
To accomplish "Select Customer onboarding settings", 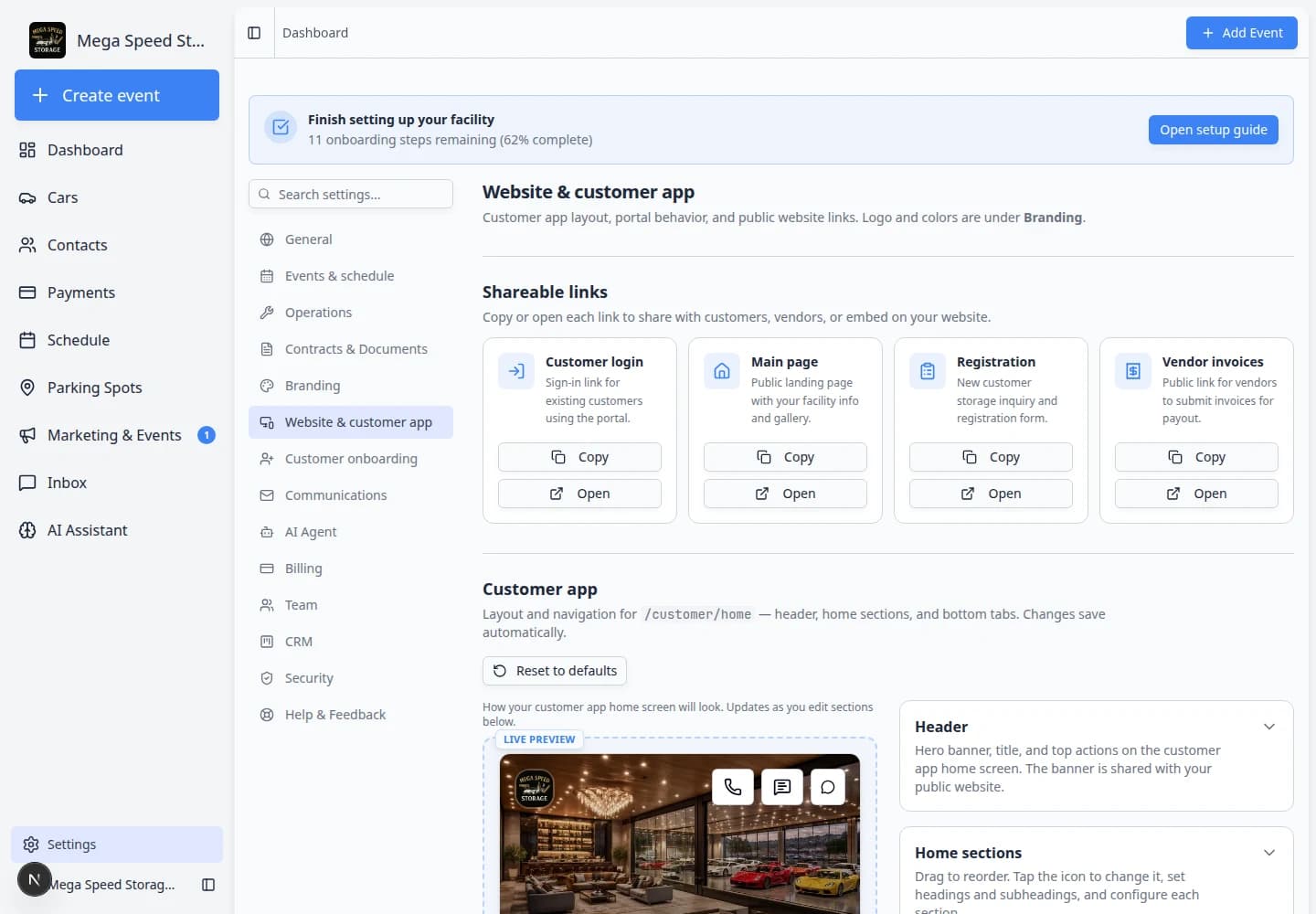I will [x=351, y=459].
